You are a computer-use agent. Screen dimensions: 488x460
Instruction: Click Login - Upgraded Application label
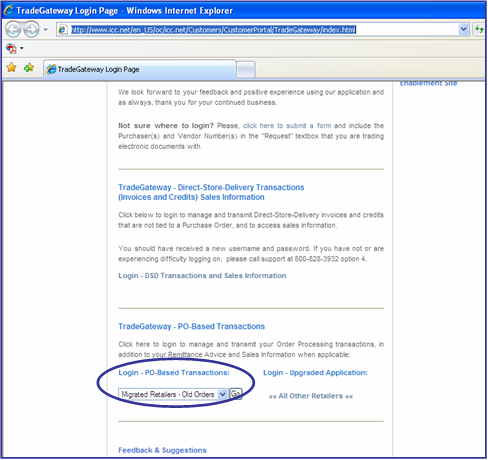[x=315, y=373]
